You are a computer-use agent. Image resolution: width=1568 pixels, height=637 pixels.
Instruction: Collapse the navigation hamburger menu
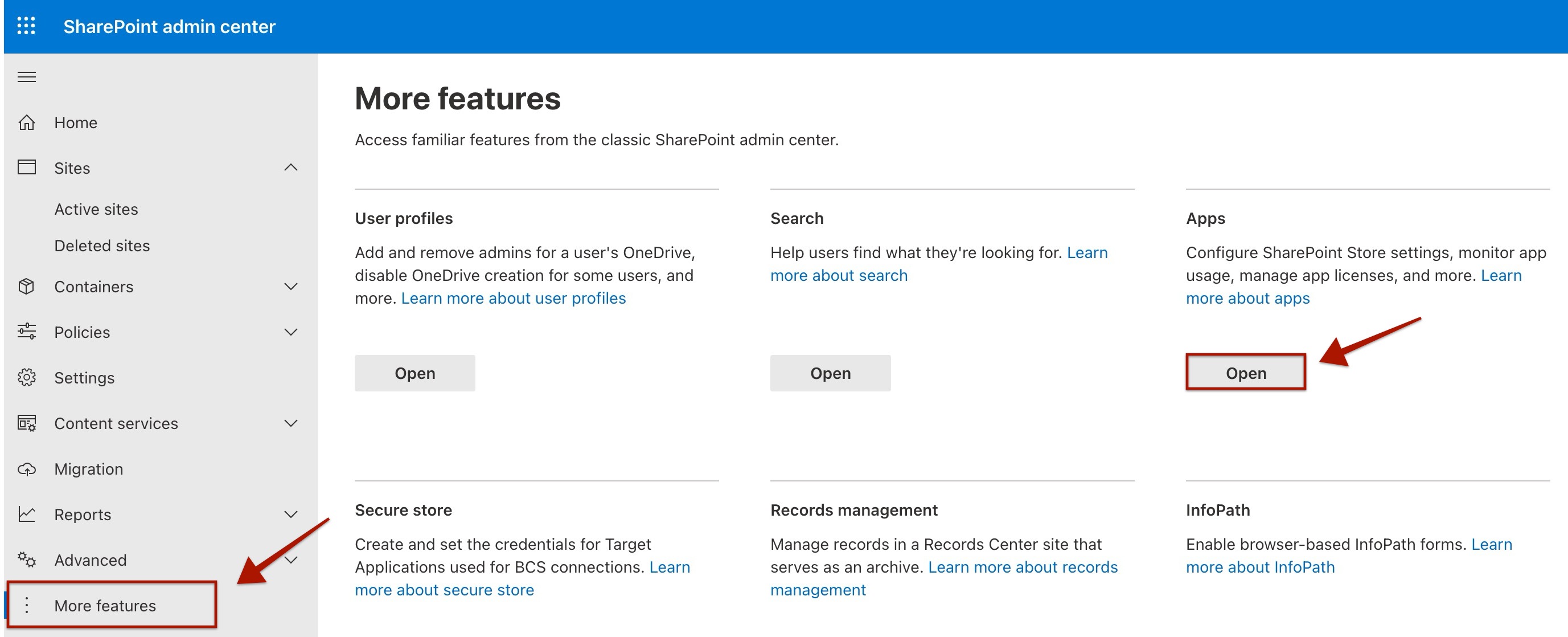26,77
